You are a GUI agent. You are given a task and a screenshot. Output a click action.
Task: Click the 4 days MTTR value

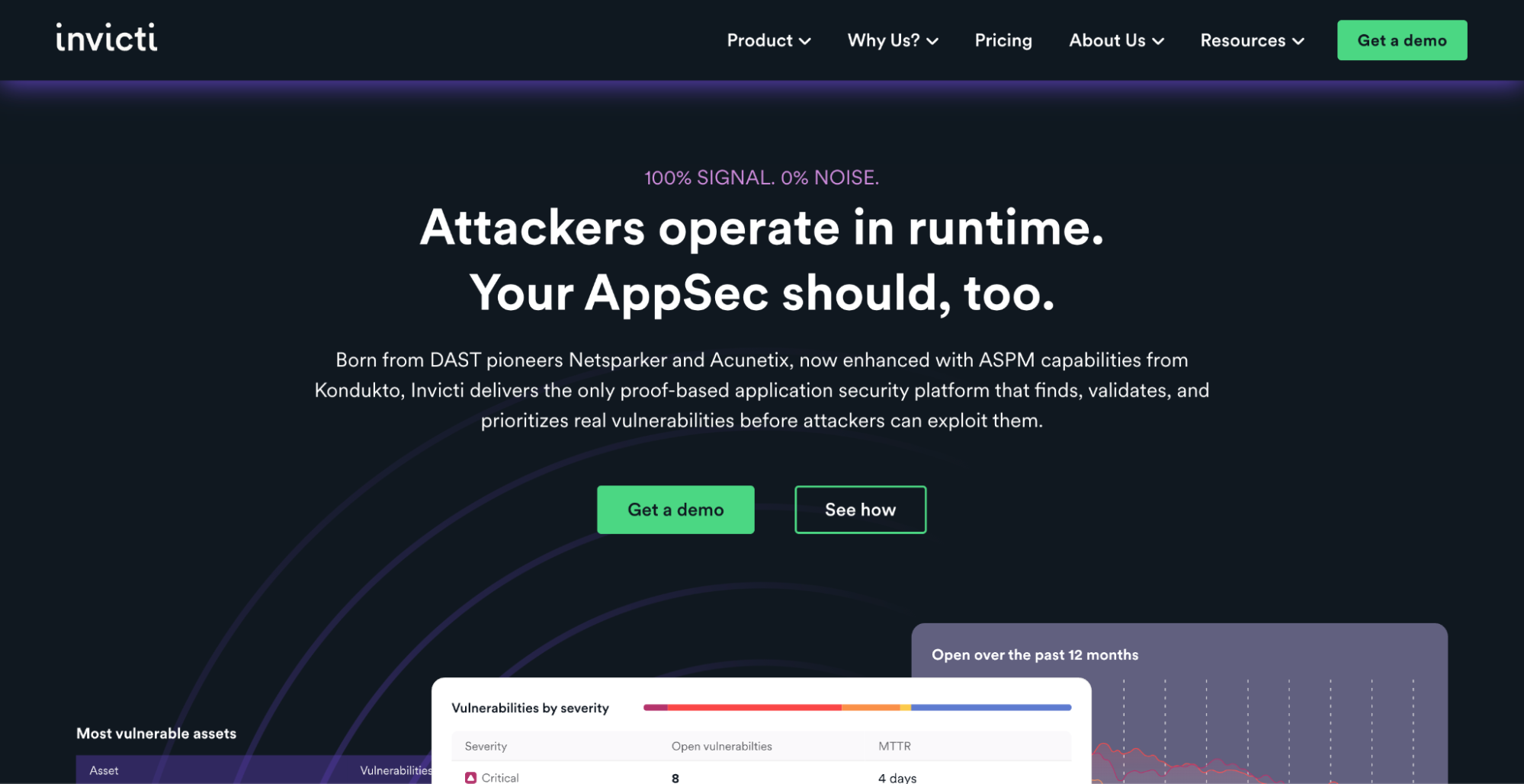[x=897, y=778]
